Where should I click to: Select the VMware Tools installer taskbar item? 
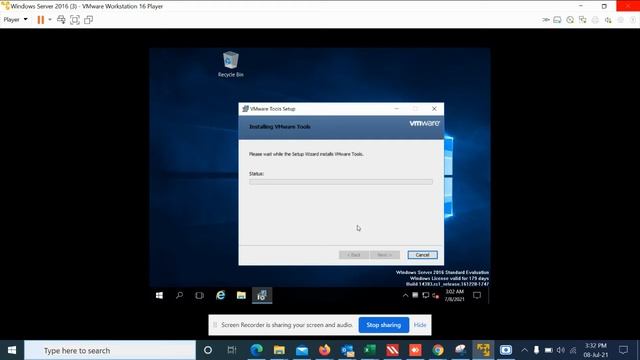(x=262, y=295)
